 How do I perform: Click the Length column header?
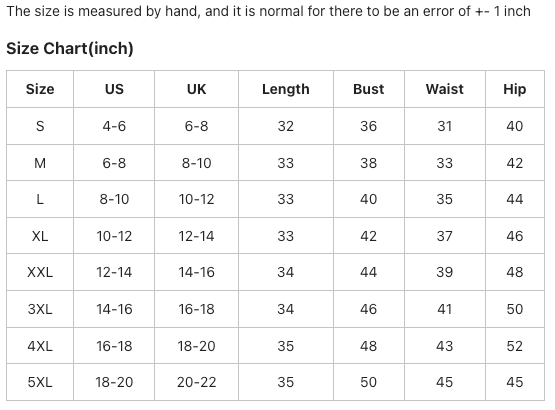pos(286,89)
